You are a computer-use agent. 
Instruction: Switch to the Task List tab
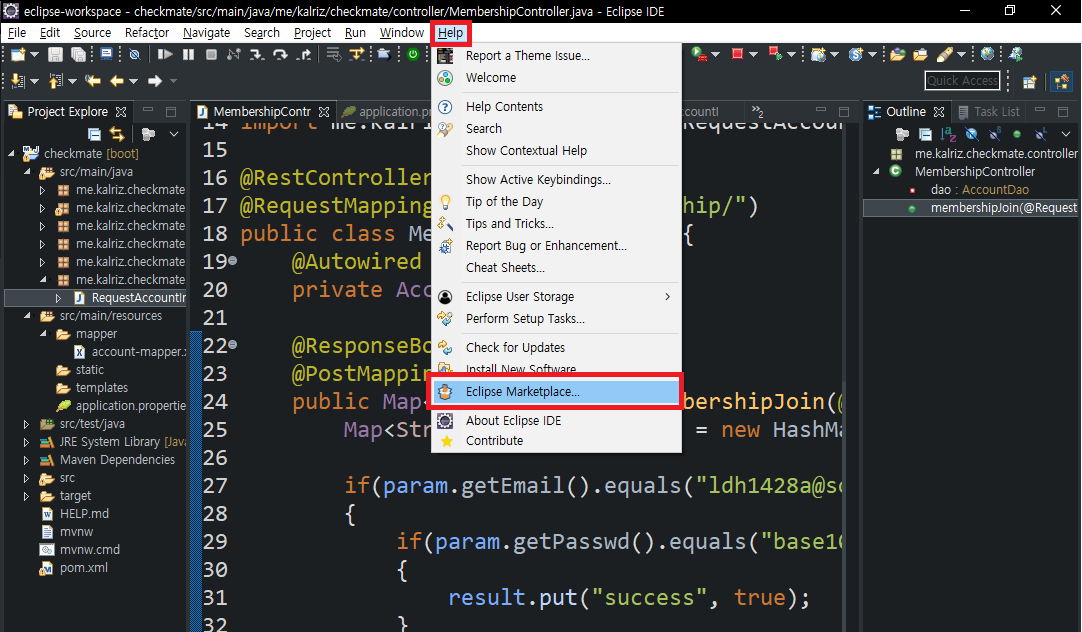pos(989,112)
